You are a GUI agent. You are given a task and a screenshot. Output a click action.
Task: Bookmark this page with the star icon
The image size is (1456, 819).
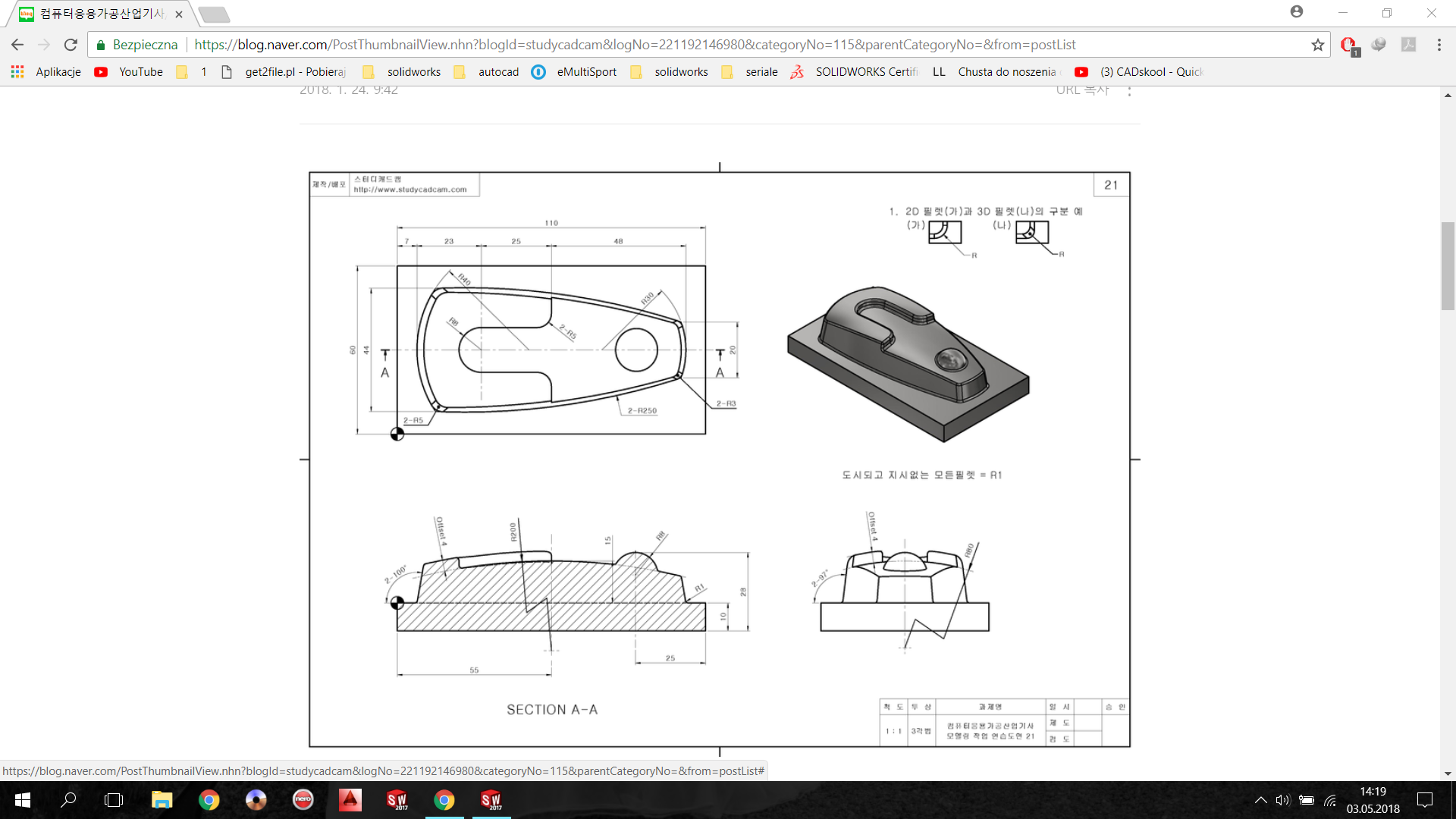[1318, 45]
